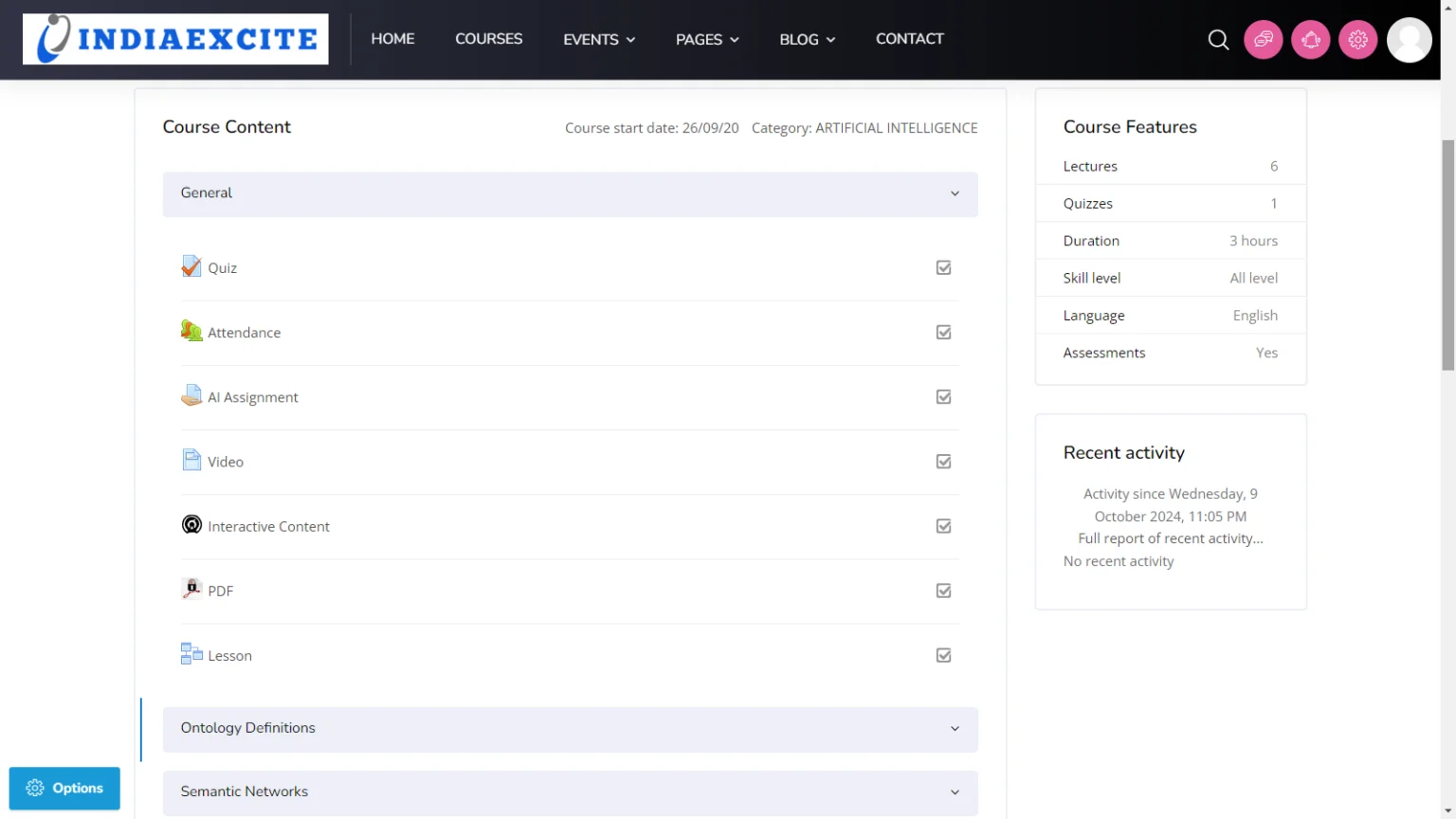Click the Interactive Content activity icon
This screenshot has height=819, width=1456.
[191, 525]
